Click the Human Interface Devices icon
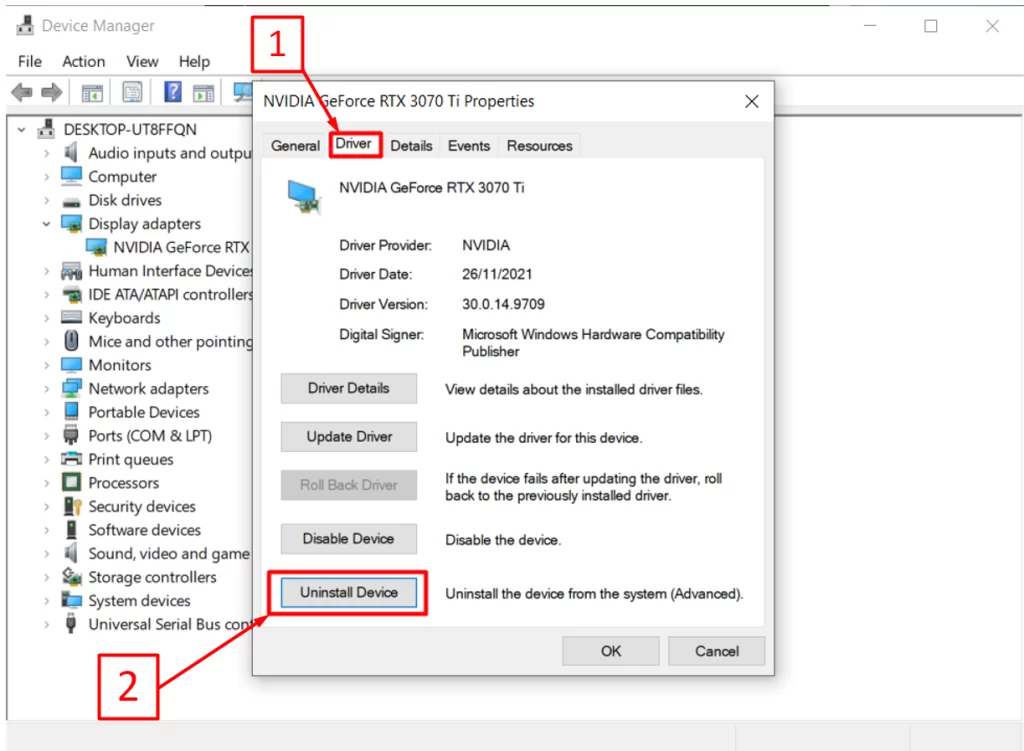The height and width of the screenshot is (751, 1024). tap(71, 271)
